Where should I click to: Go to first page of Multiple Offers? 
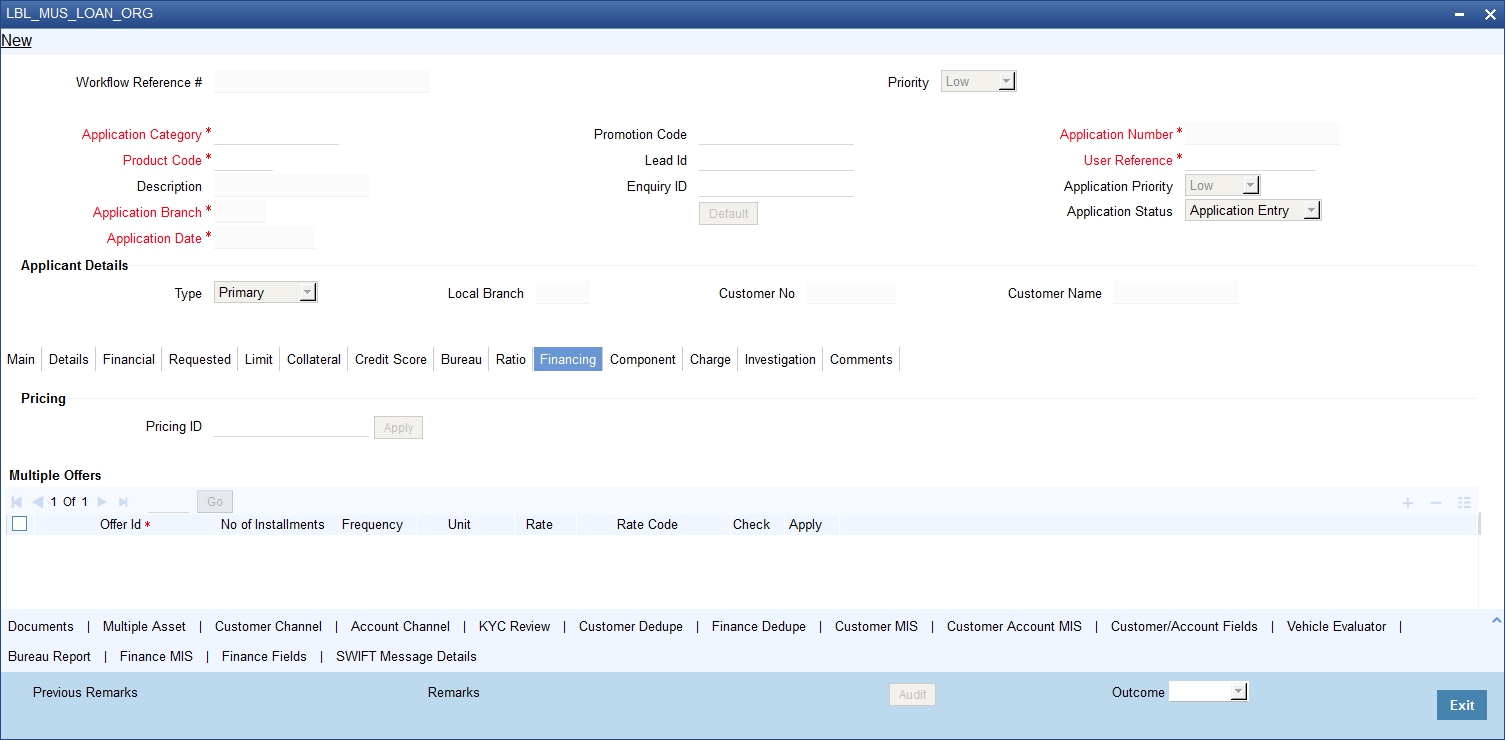point(17,502)
